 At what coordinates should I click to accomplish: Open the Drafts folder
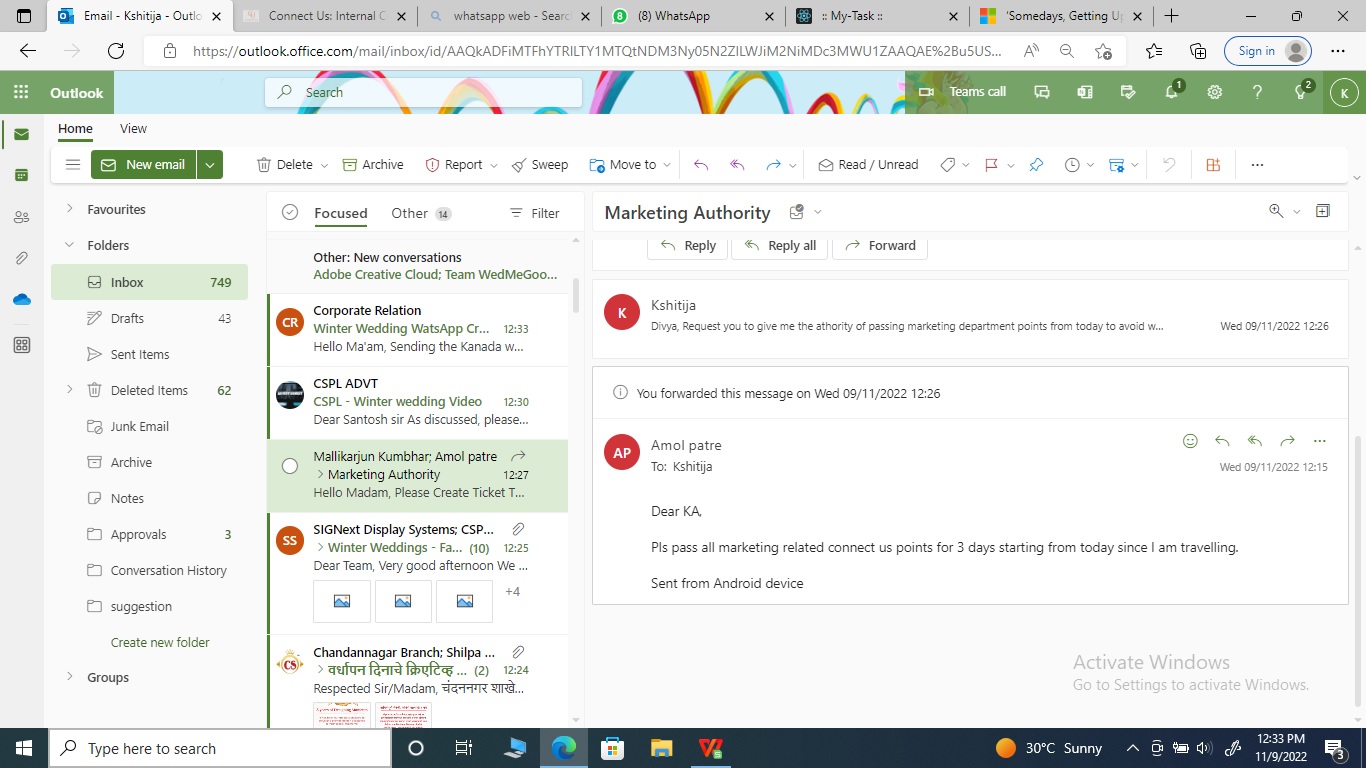coord(149,318)
